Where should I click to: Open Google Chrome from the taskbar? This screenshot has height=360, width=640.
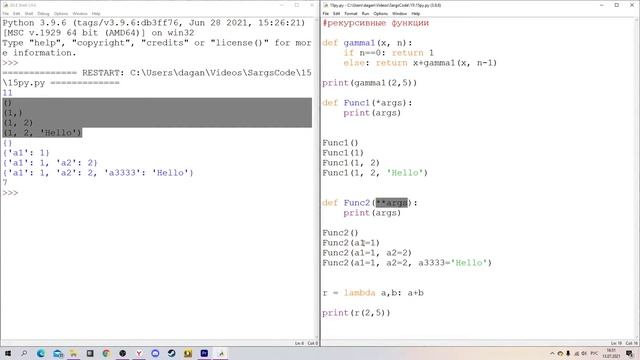pyautogui.click(x=106, y=353)
